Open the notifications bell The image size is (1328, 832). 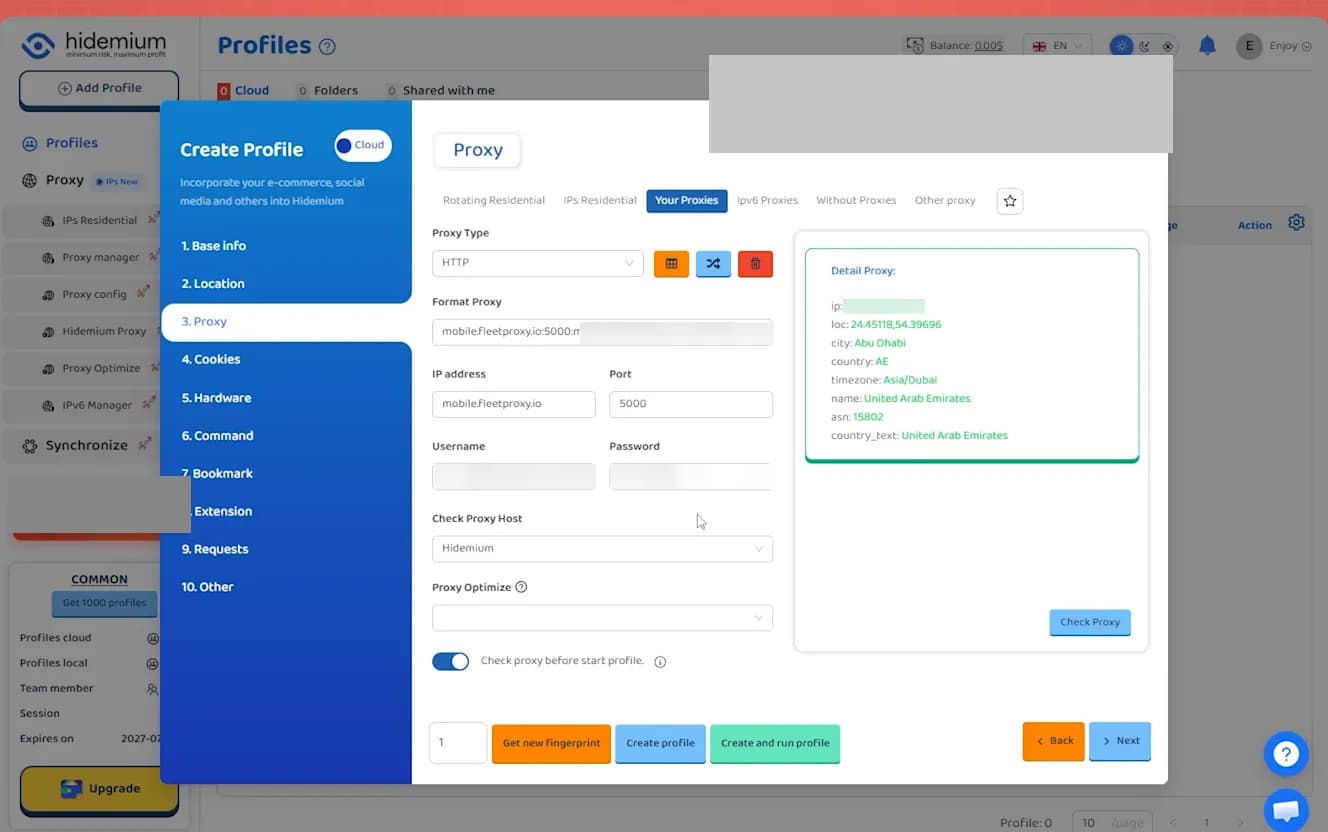[1207, 45]
